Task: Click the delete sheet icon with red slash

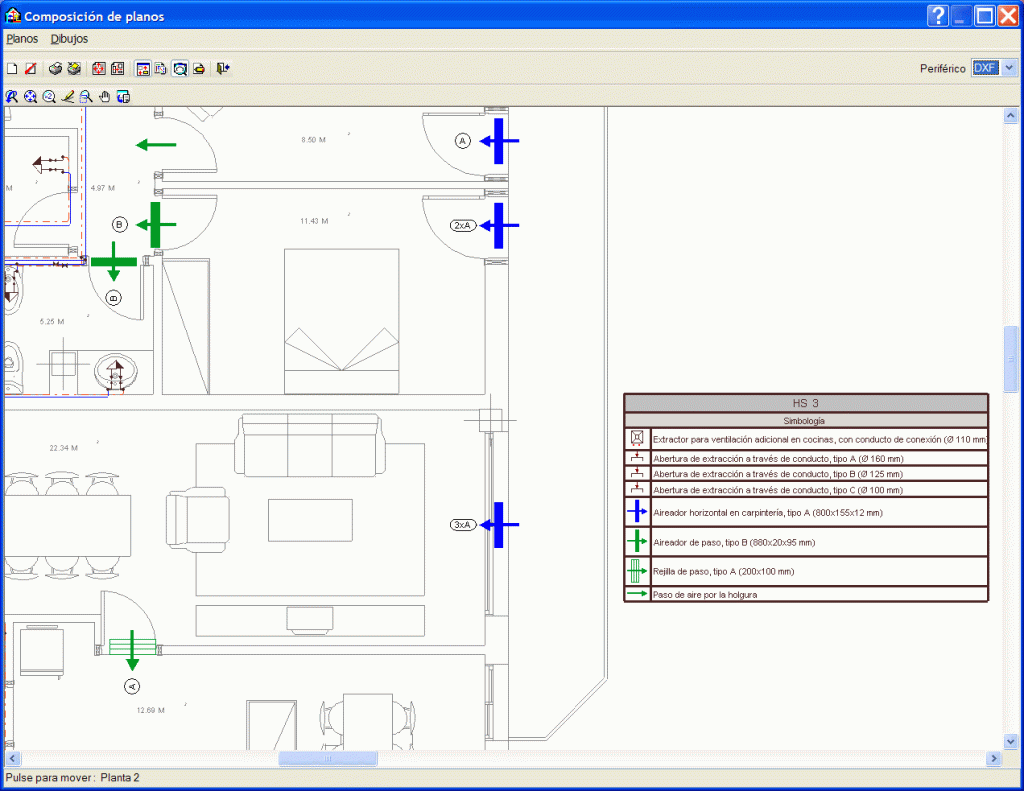Action: click(30, 69)
